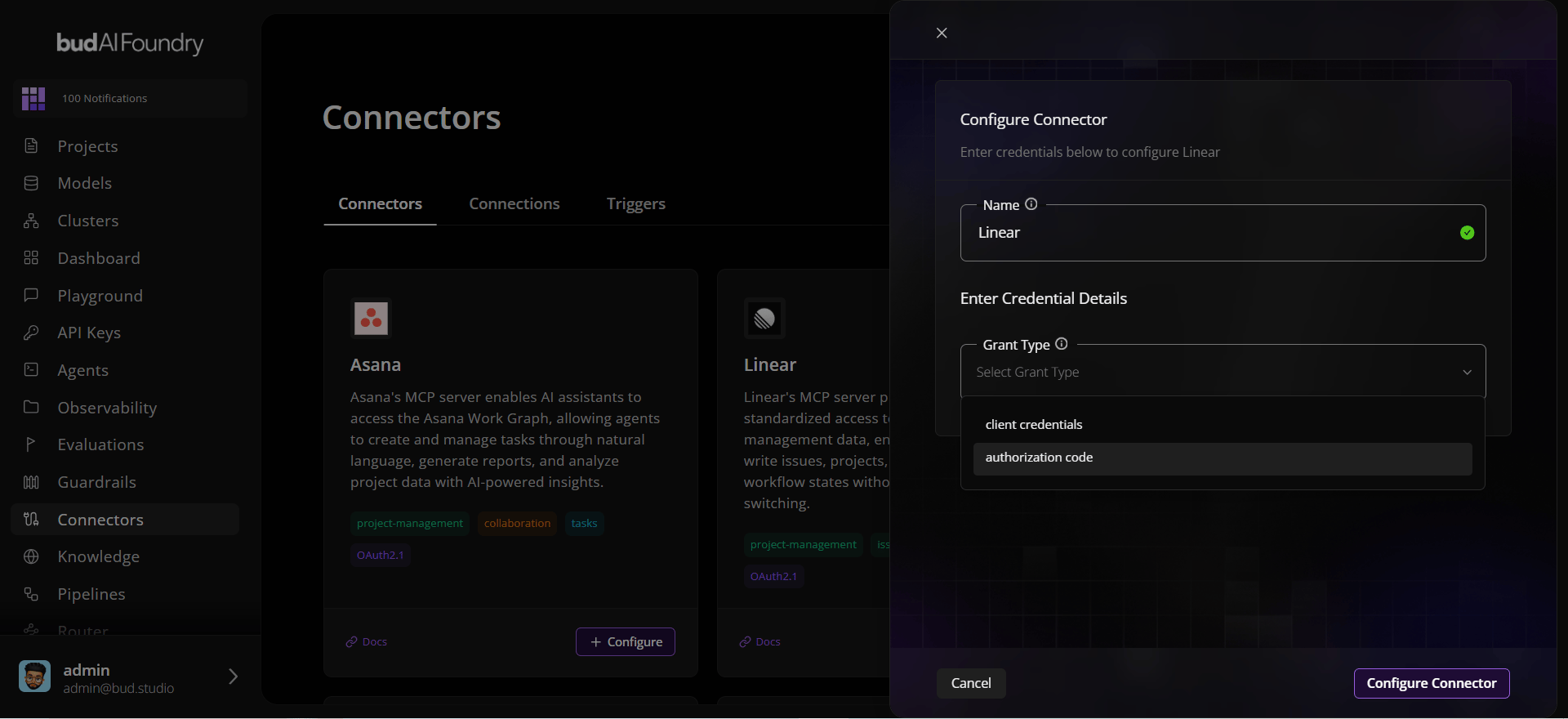Click the Dashboard grid icon
1568x719 pixels.
click(31, 258)
